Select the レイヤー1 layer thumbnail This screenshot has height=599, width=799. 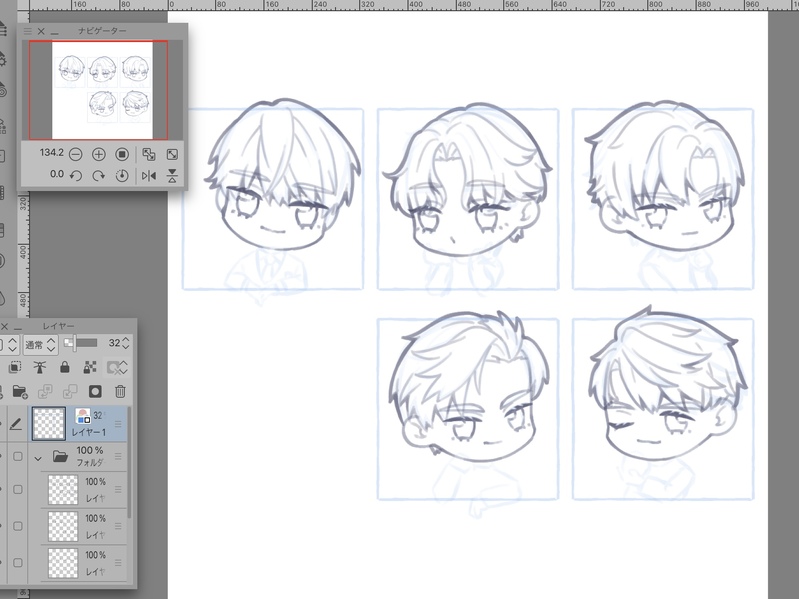(49, 424)
